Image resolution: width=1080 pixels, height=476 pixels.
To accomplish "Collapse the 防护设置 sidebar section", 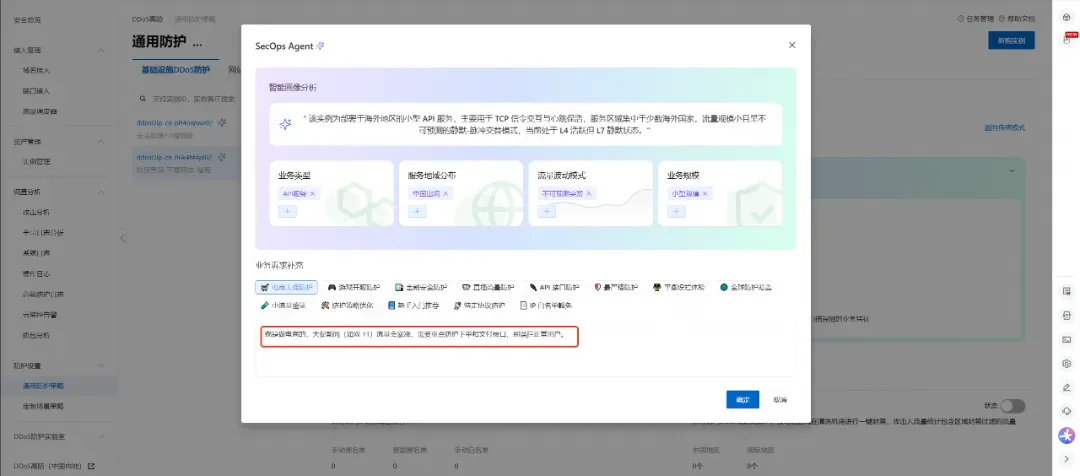I will [x=101, y=365].
